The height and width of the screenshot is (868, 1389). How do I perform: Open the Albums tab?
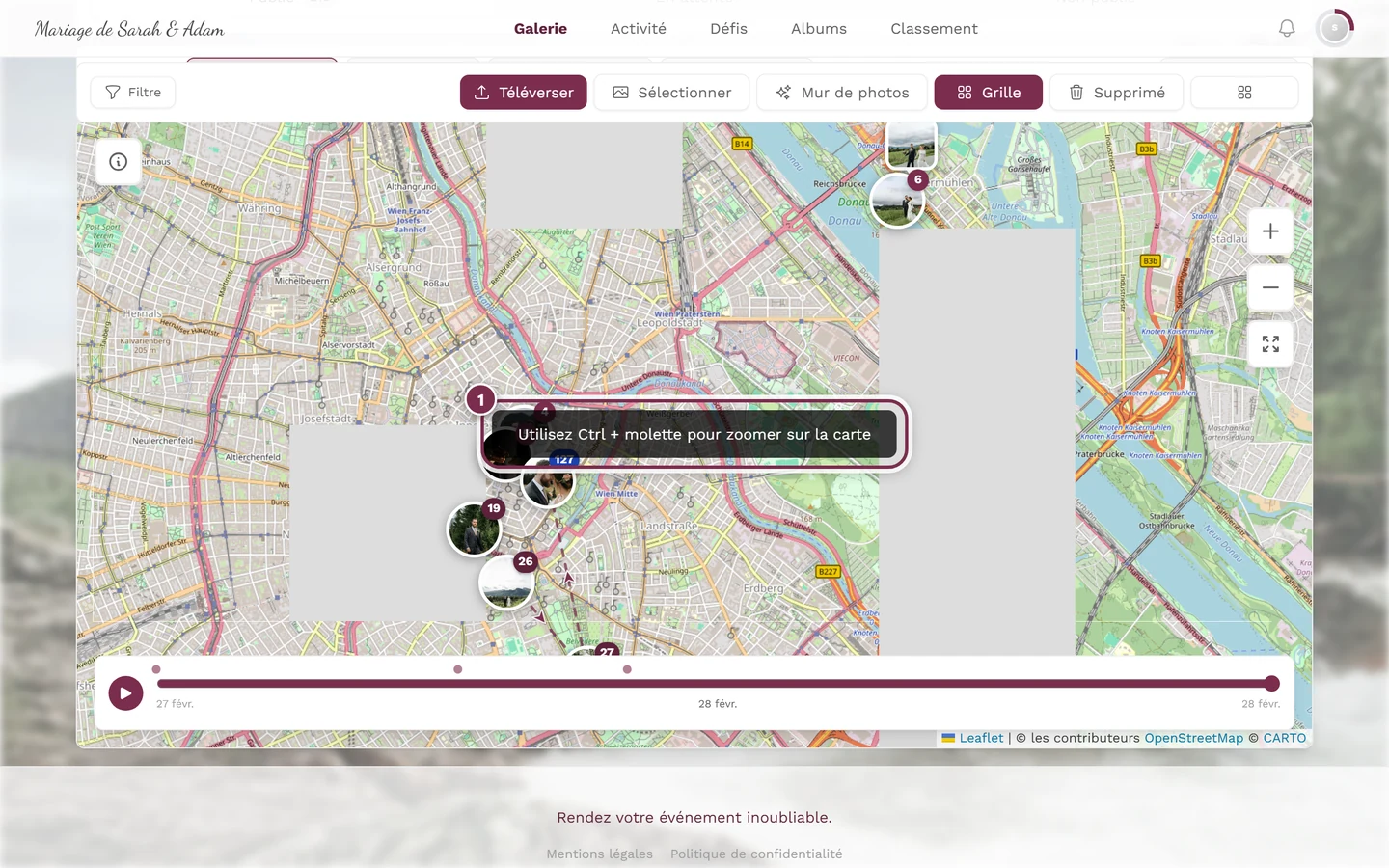[x=819, y=29]
